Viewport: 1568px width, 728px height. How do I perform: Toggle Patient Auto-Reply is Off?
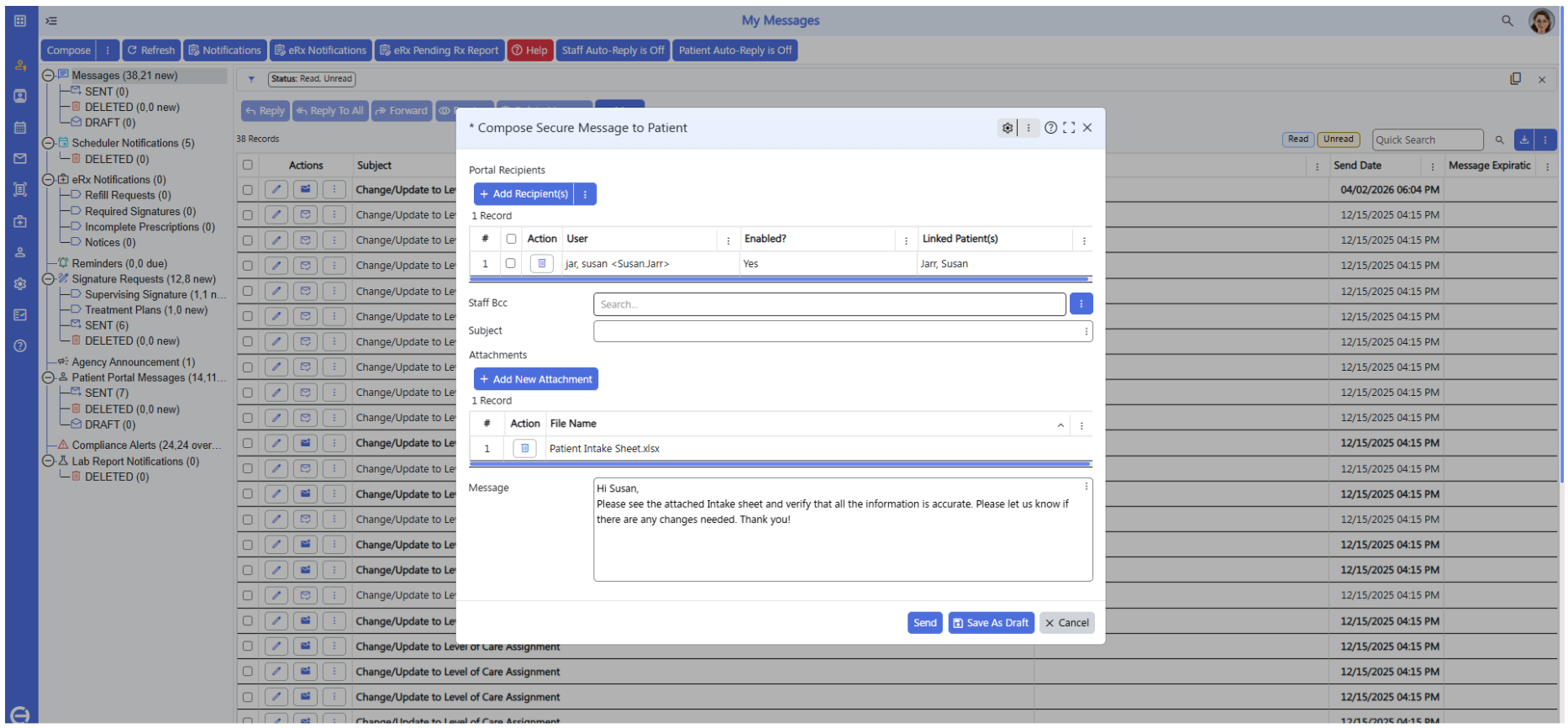tap(735, 50)
